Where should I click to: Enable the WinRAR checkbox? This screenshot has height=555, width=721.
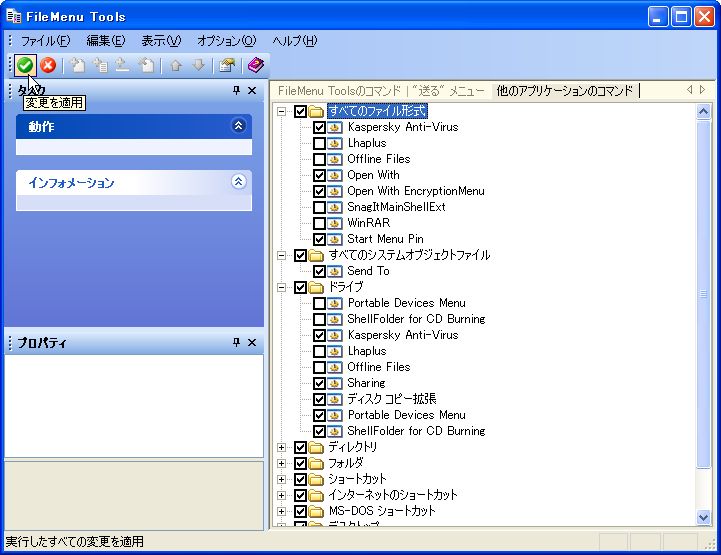[x=319, y=223]
